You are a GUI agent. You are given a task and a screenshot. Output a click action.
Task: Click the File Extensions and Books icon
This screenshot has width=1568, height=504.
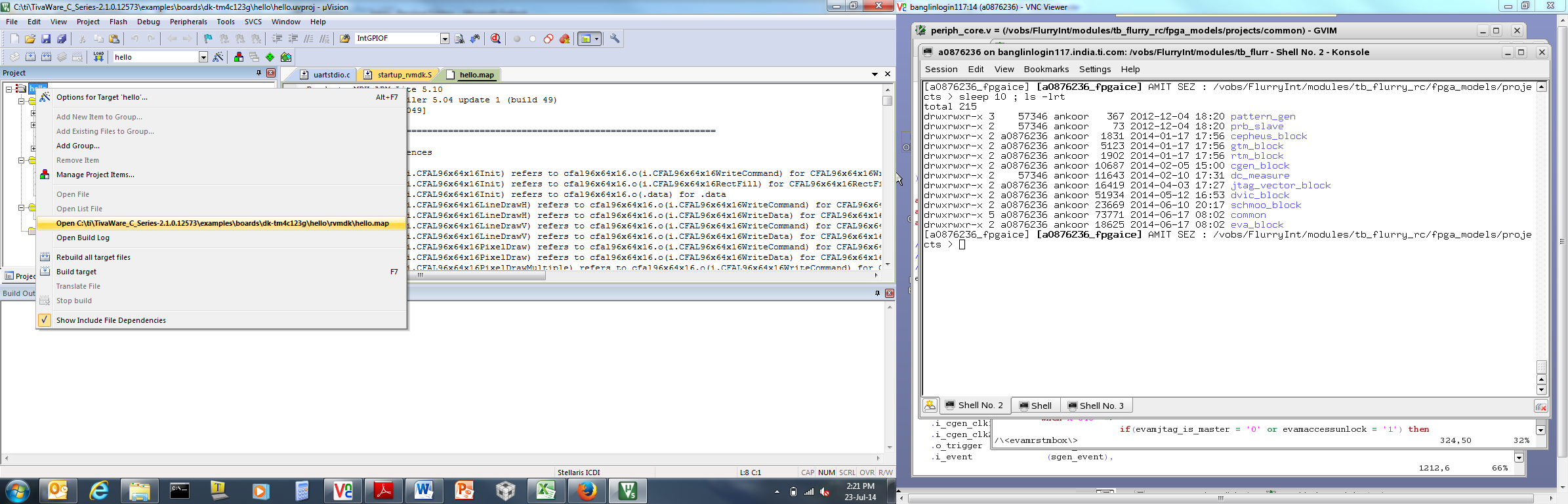coord(239,57)
